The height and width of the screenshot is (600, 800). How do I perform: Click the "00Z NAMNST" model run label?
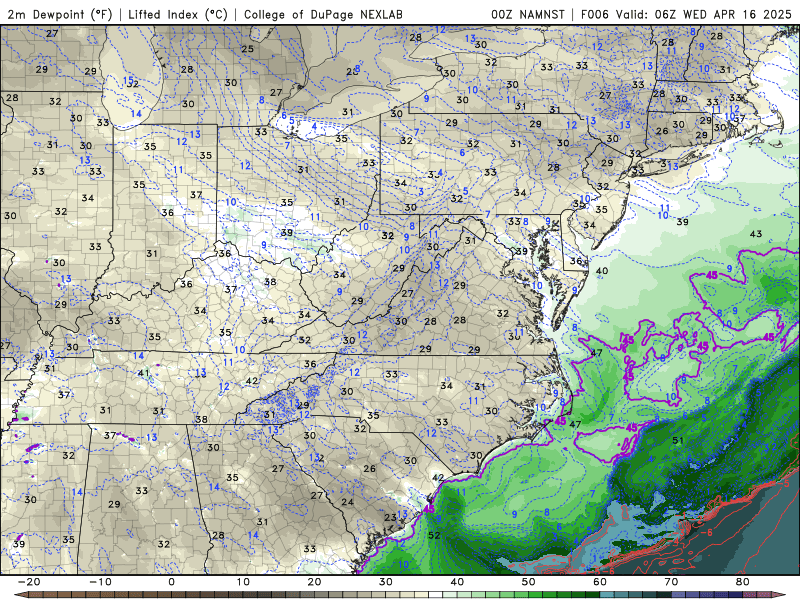(528, 14)
